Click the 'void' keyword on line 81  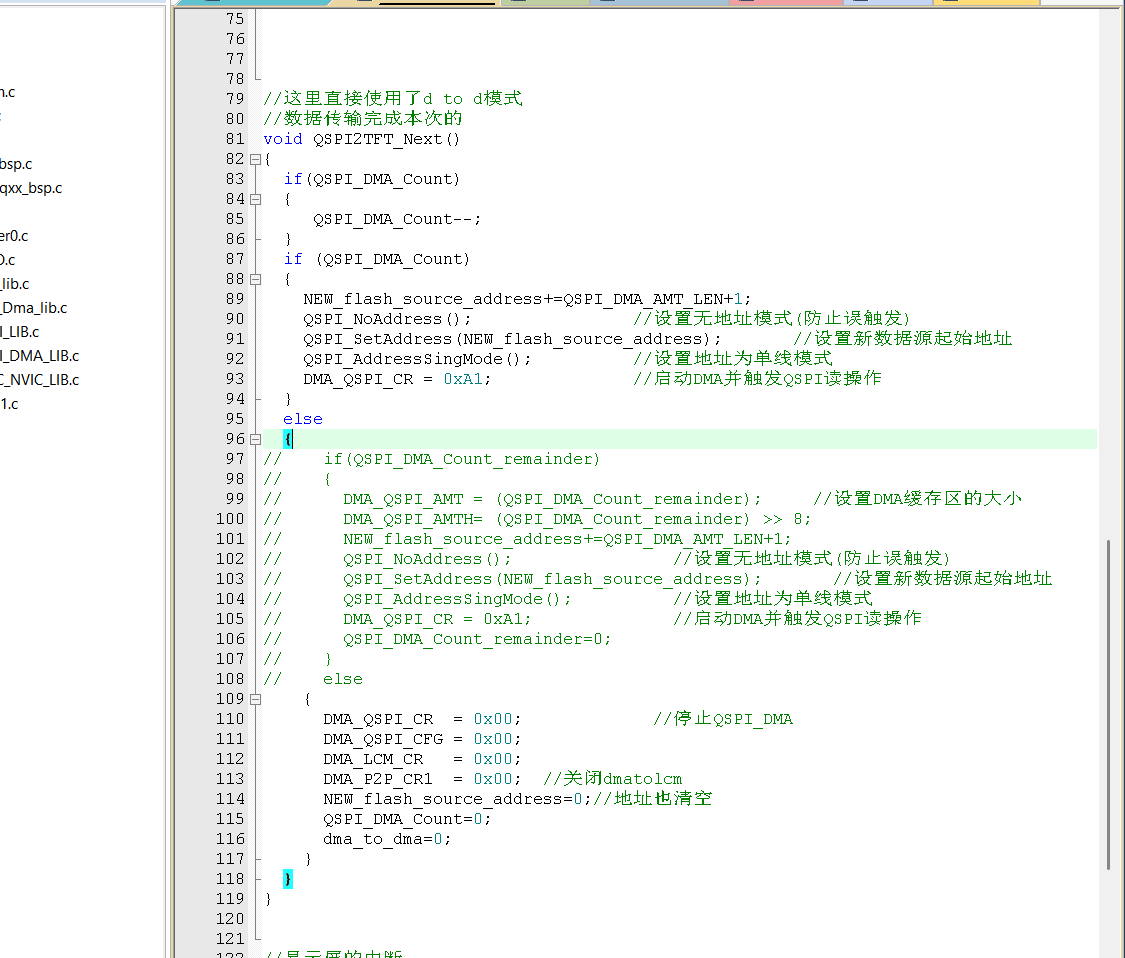283,139
